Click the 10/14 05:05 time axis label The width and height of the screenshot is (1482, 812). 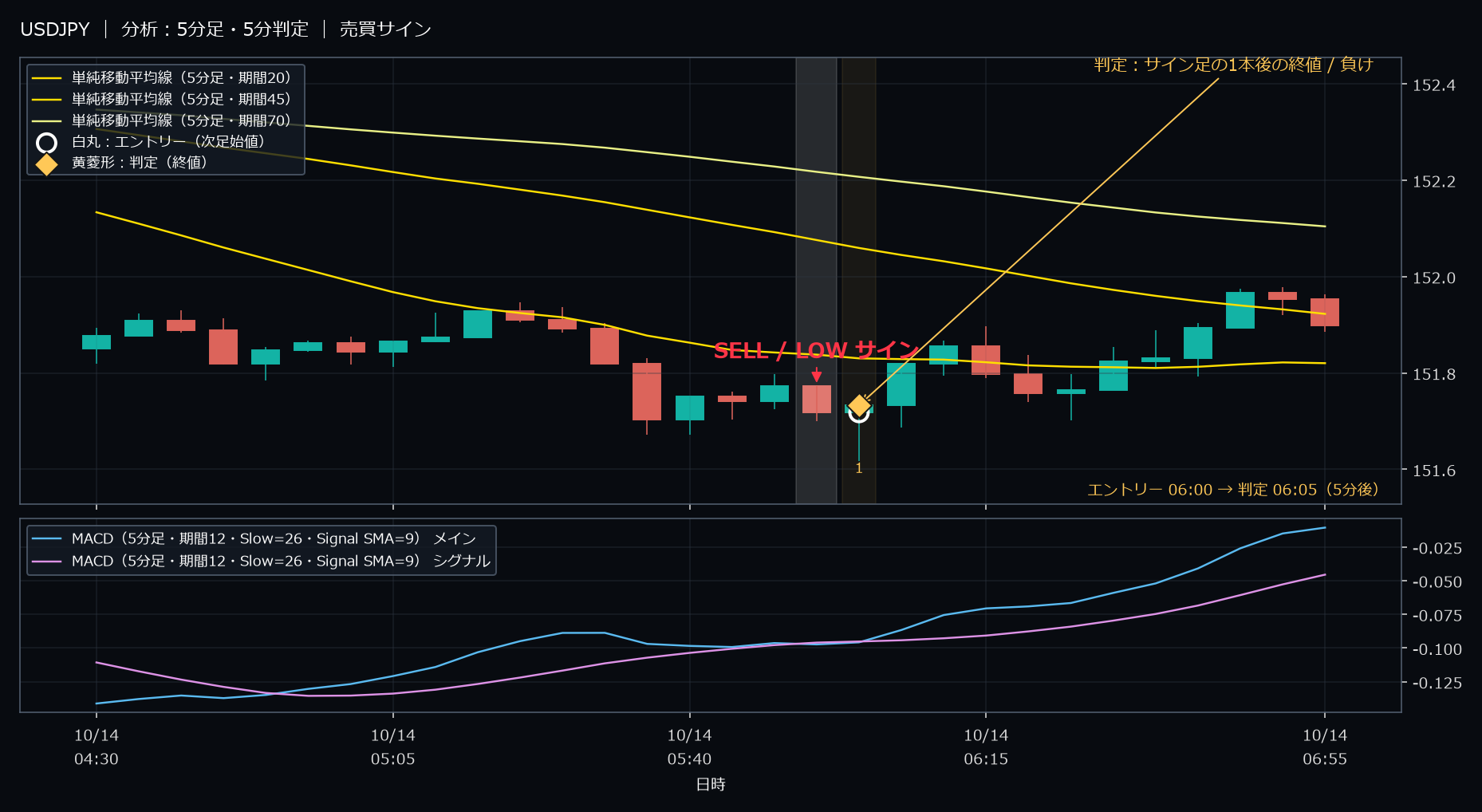(x=393, y=747)
